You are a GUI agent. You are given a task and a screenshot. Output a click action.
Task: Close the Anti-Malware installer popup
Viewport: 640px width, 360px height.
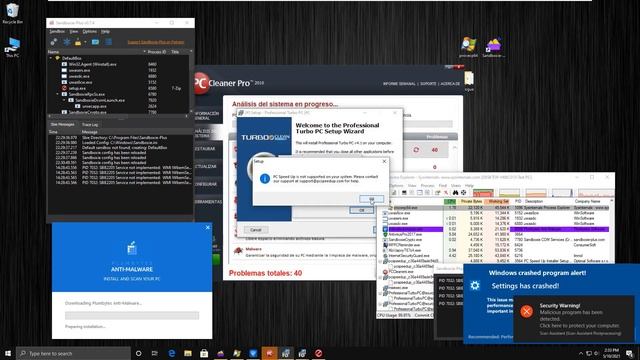click(x=207, y=227)
